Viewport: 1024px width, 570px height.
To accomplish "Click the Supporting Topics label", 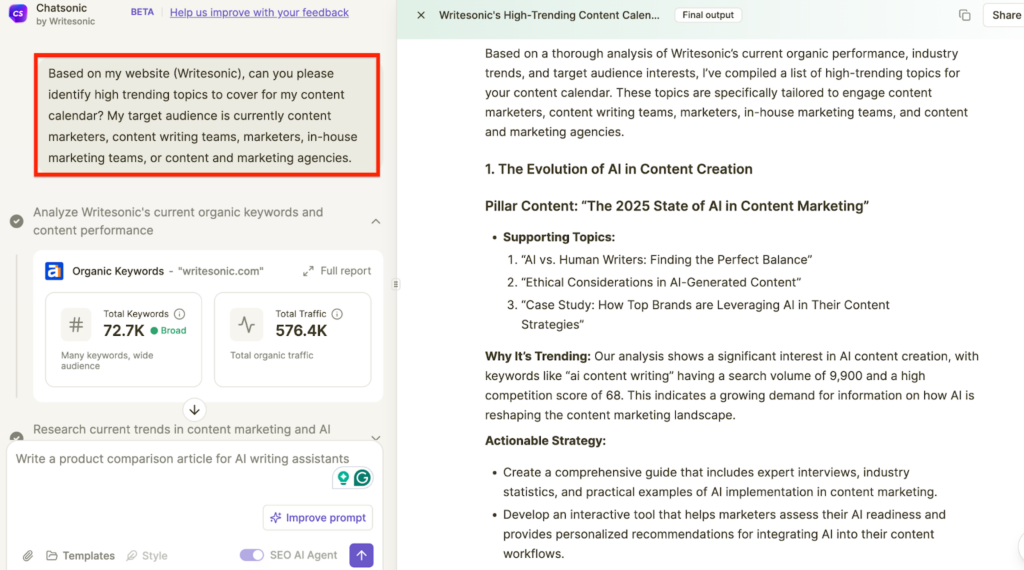I will coord(559,237).
